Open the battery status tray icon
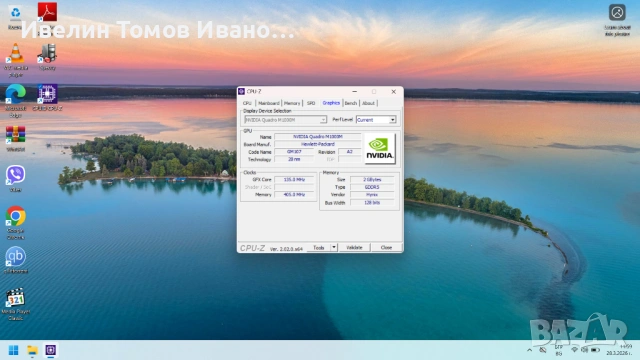 (596, 350)
